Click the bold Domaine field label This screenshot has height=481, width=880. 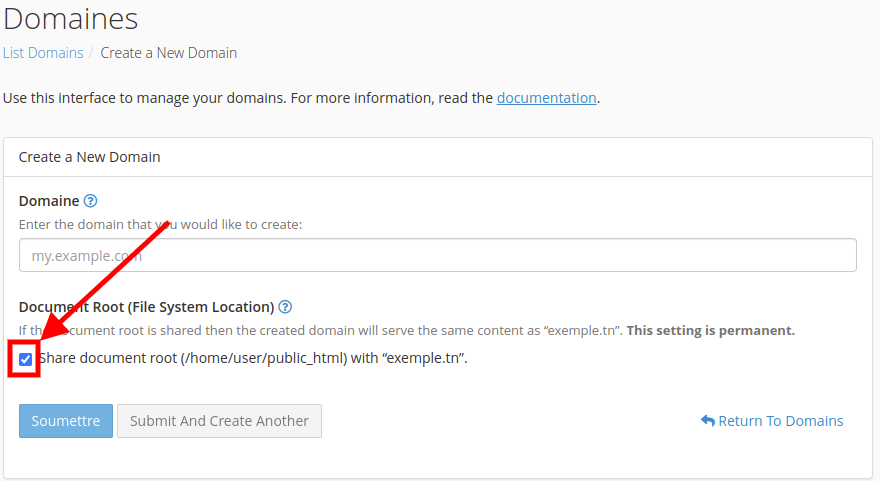pos(49,201)
